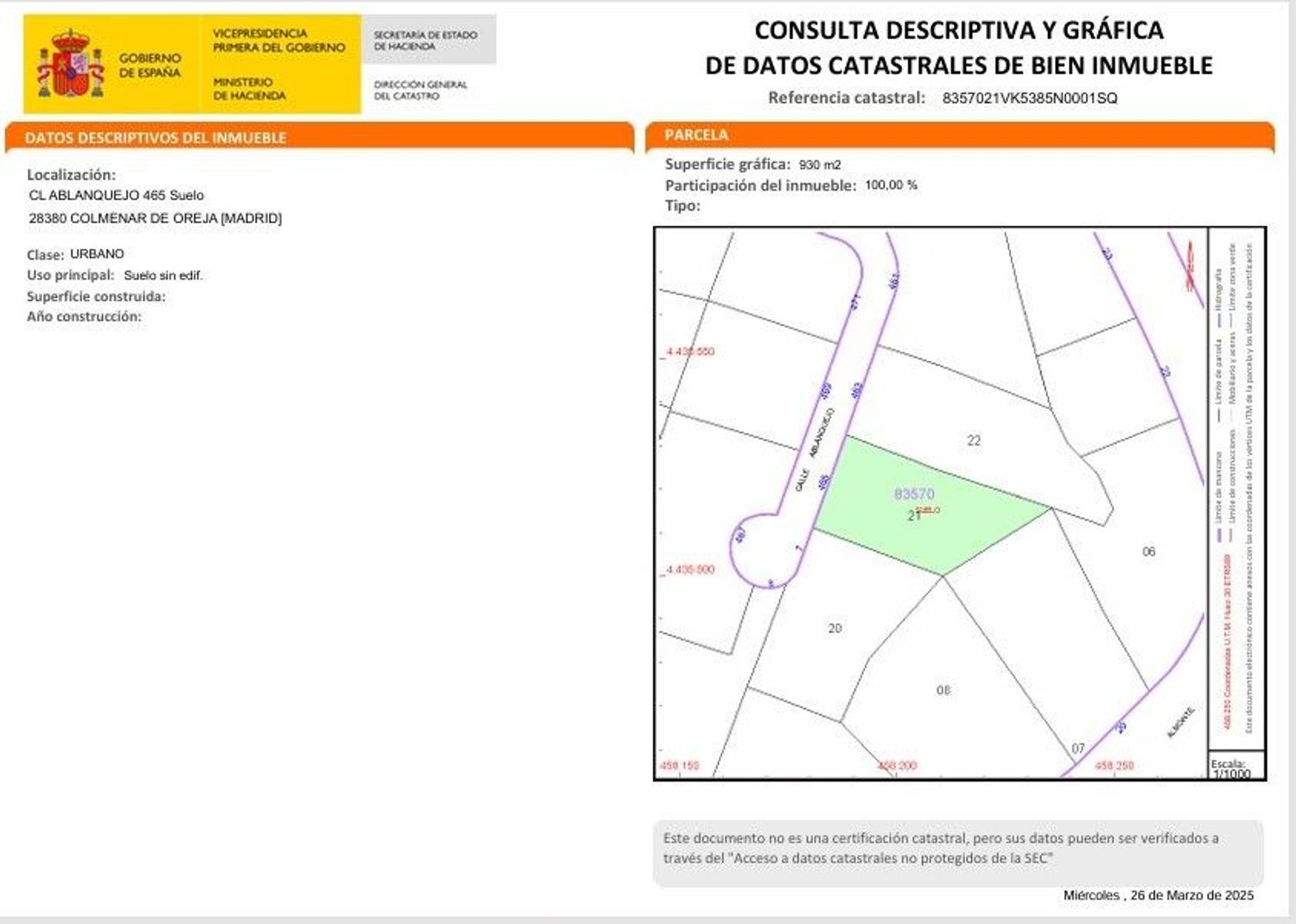Select "28380 COLMENAR DE OREJA [MADRID]"
Screen dimensions: 1296x924
[x=156, y=218]
